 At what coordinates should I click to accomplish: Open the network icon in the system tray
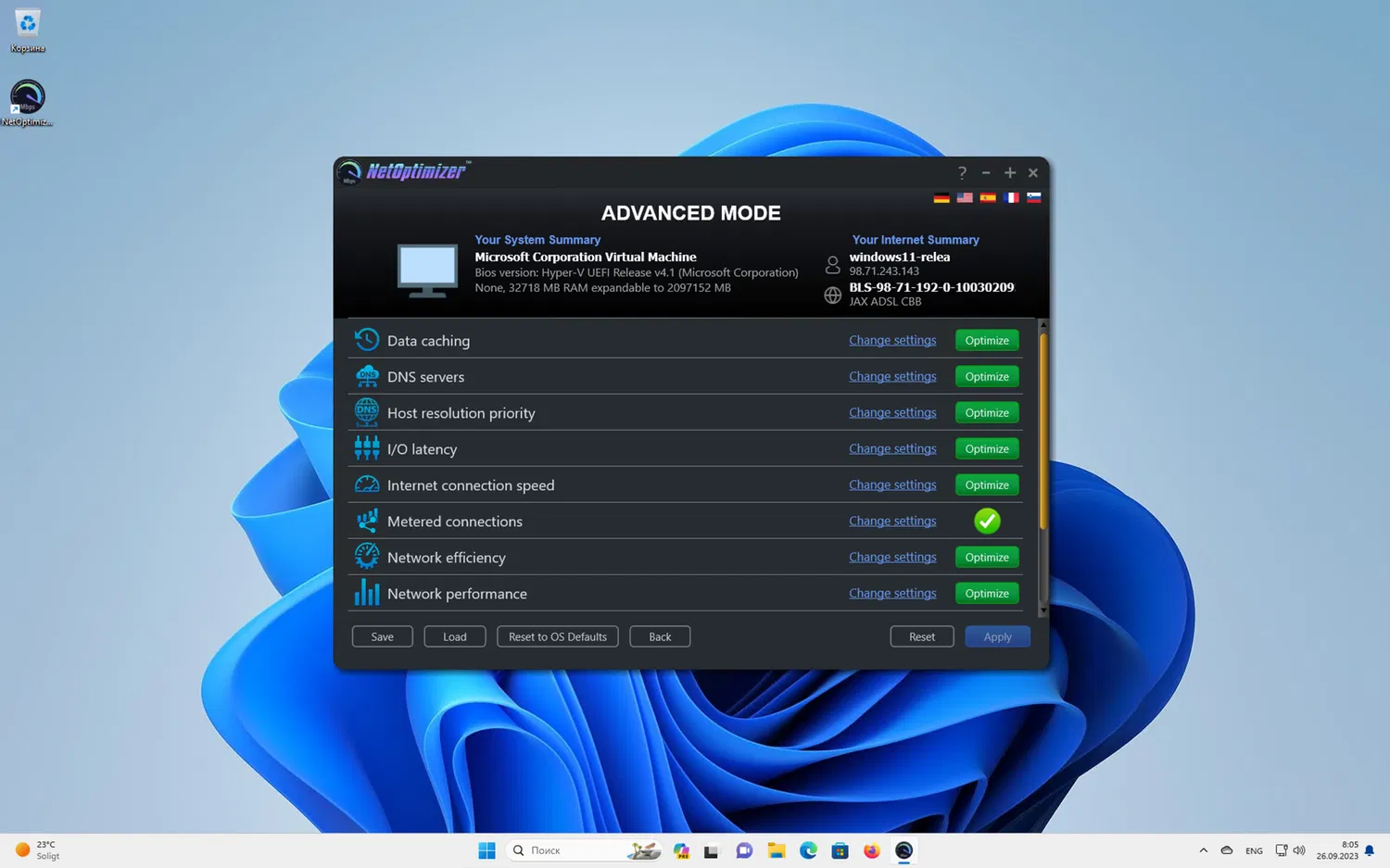pyautogui.click(x=1282, y=850)
